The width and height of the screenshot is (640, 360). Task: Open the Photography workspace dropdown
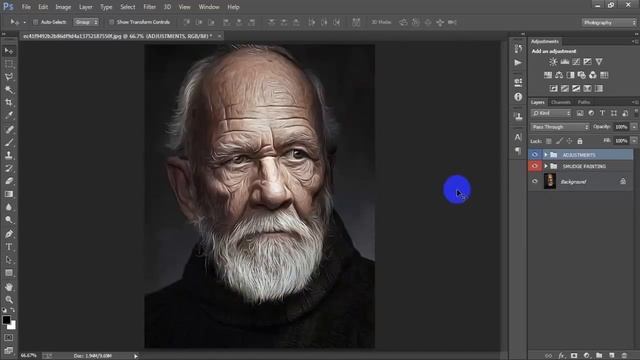pos(609,22)
